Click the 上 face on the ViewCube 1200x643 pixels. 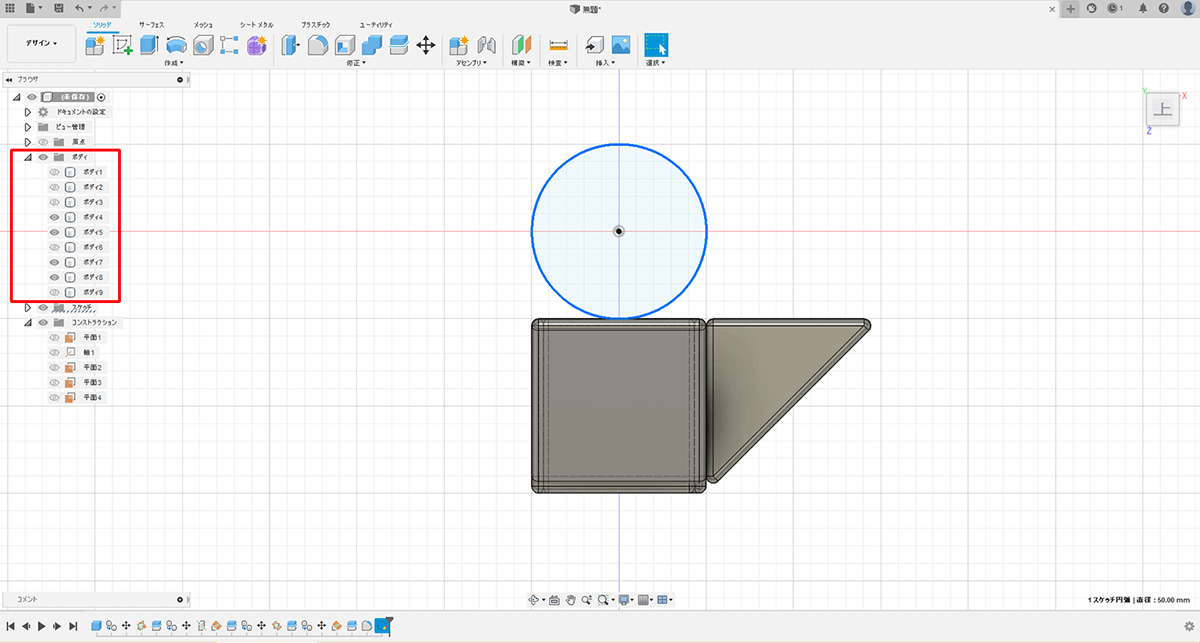(x=1165, y=110)
